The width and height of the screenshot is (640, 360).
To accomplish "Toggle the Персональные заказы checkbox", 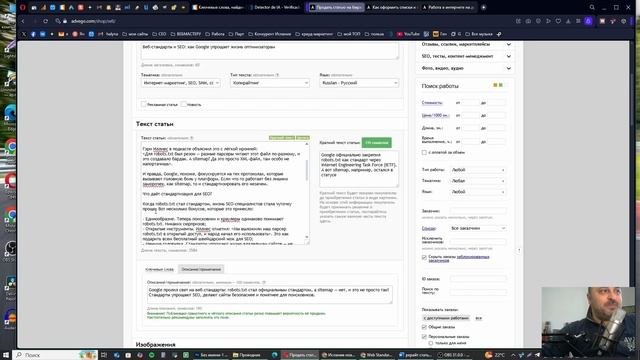I will pos(424,337).
